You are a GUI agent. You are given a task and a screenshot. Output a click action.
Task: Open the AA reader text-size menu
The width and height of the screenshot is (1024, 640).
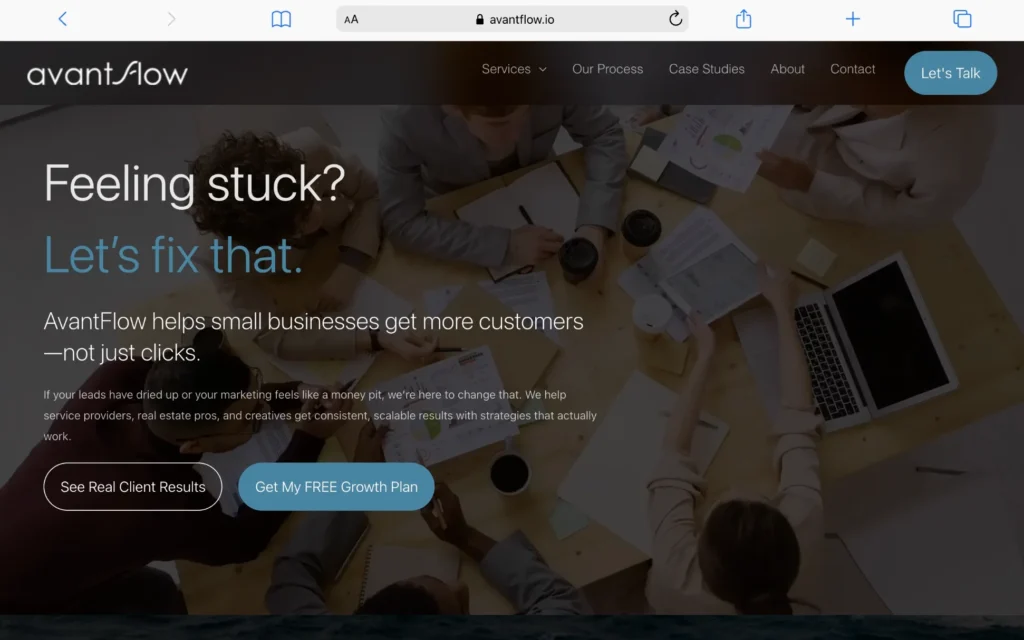coord(351,20)
